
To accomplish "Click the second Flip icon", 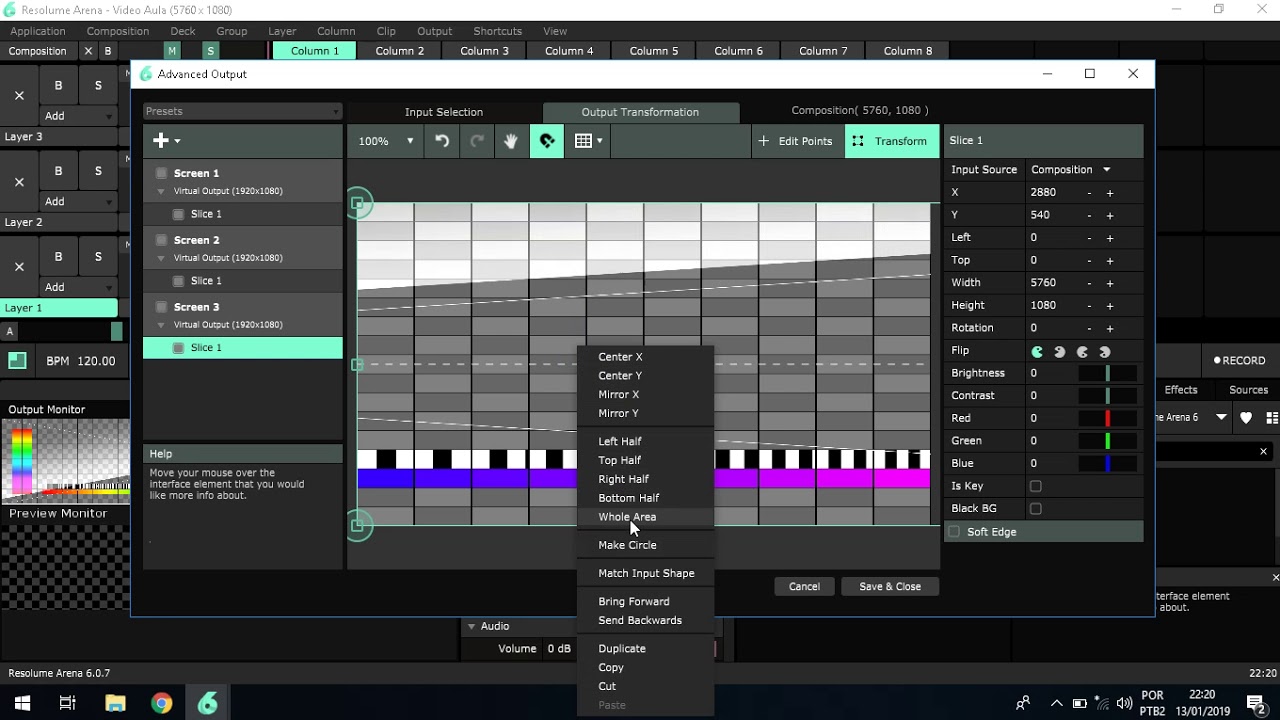I will pos(1060,352).
